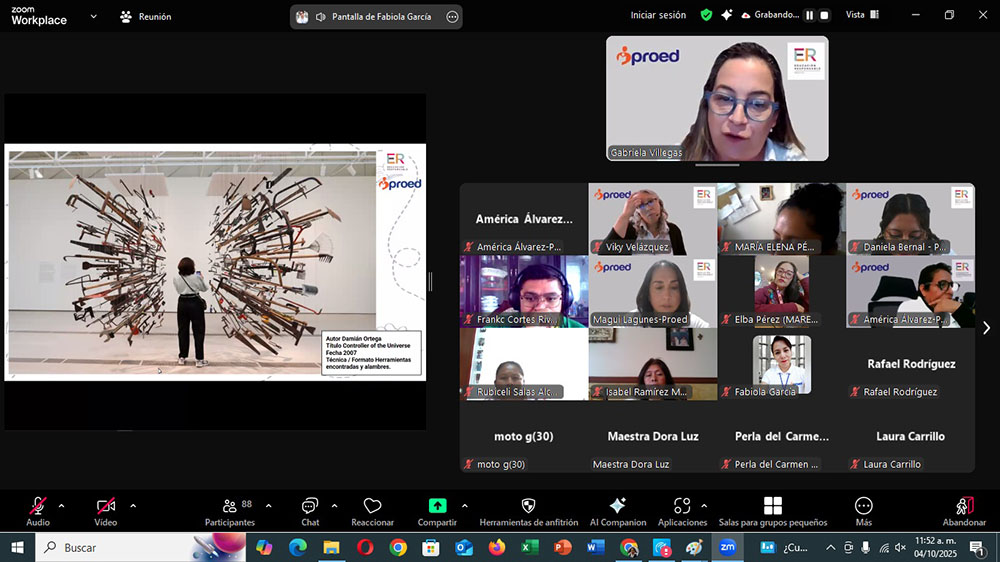Viewport: 1000px width, 562px height.
Task: Open PowerPoint from taskbar
Action: [562, 547]
